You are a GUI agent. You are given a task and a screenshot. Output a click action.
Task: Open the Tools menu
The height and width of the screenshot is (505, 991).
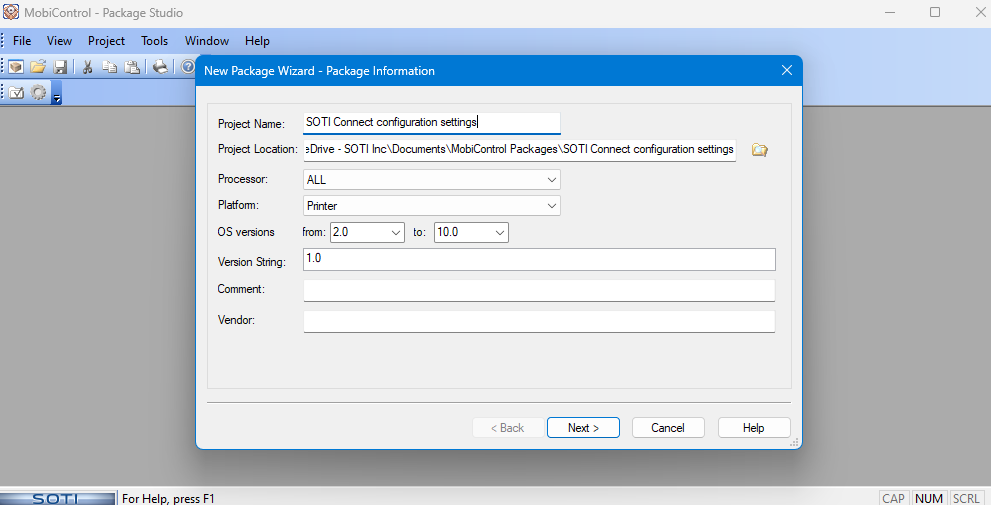(x=154, y=41)
